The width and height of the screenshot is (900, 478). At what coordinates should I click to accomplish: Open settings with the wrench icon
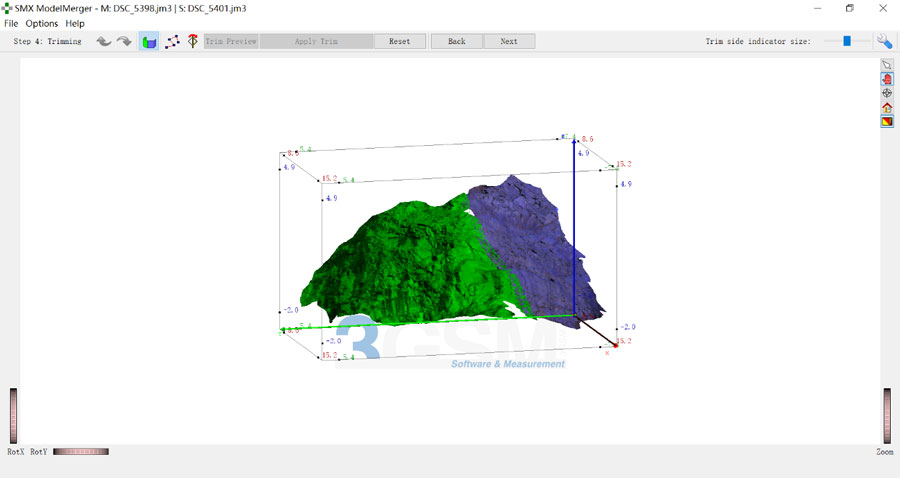[x=885, y=41]
